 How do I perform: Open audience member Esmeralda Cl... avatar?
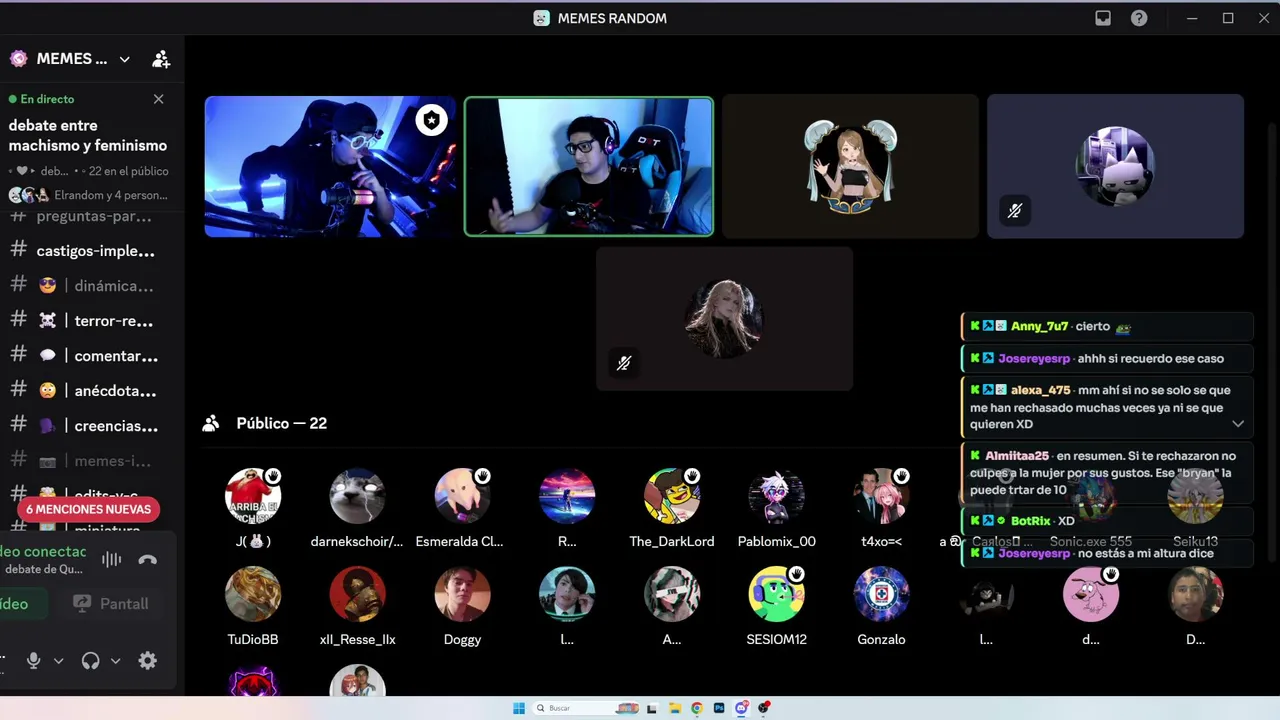462,496
